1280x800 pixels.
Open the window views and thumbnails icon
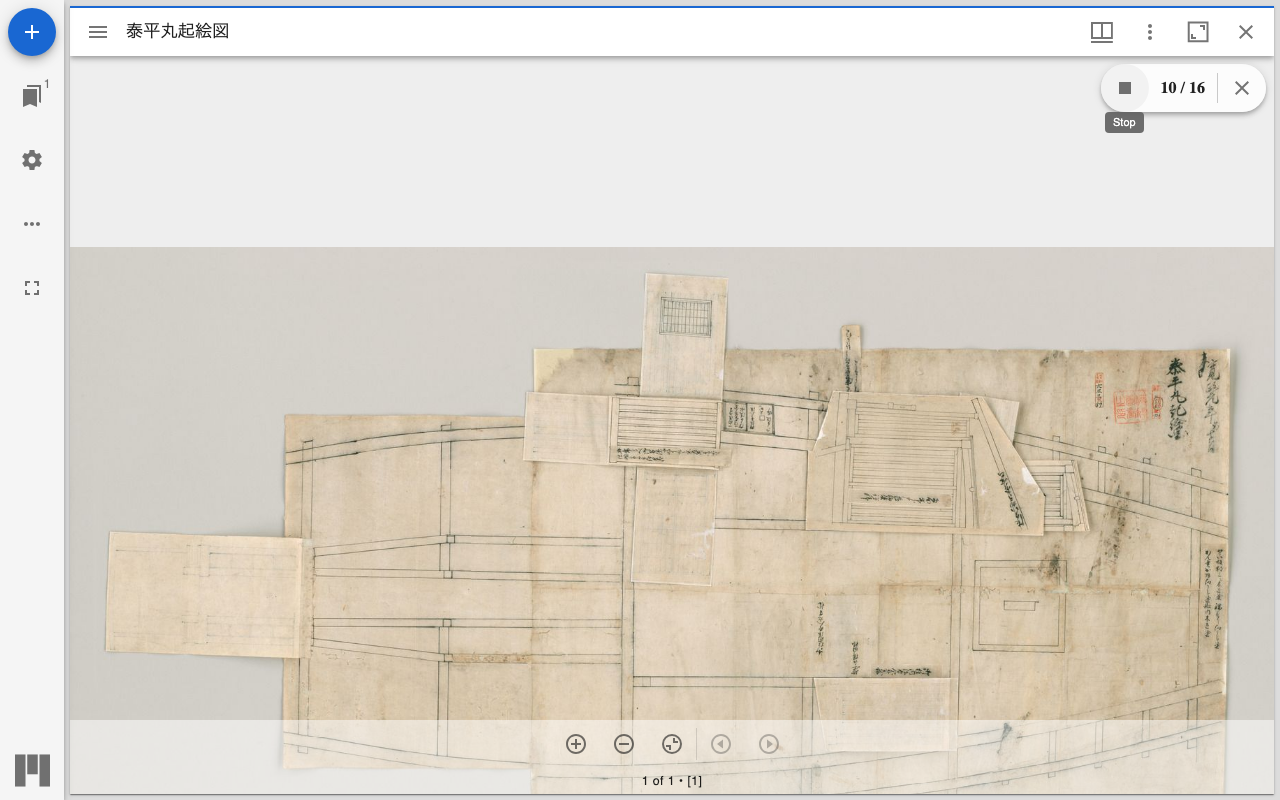1102,32
